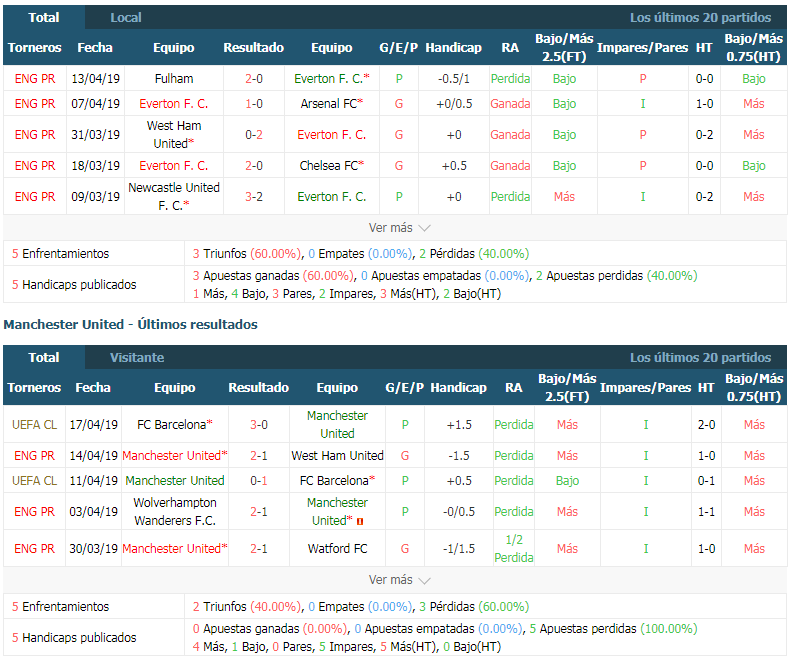Open FC Barcelona* link dated 17/04/19
788x656 pixels.
pyautogui.click(x=175, y=425)
